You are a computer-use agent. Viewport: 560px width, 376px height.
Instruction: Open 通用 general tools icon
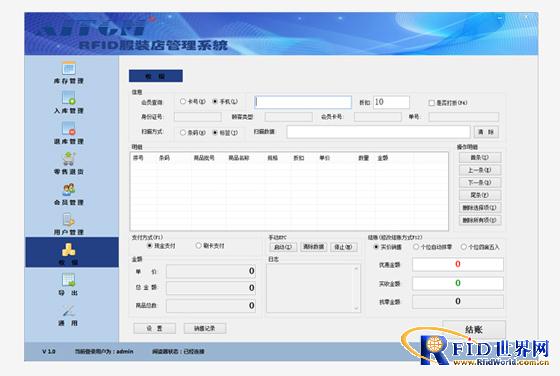(69, 310)
